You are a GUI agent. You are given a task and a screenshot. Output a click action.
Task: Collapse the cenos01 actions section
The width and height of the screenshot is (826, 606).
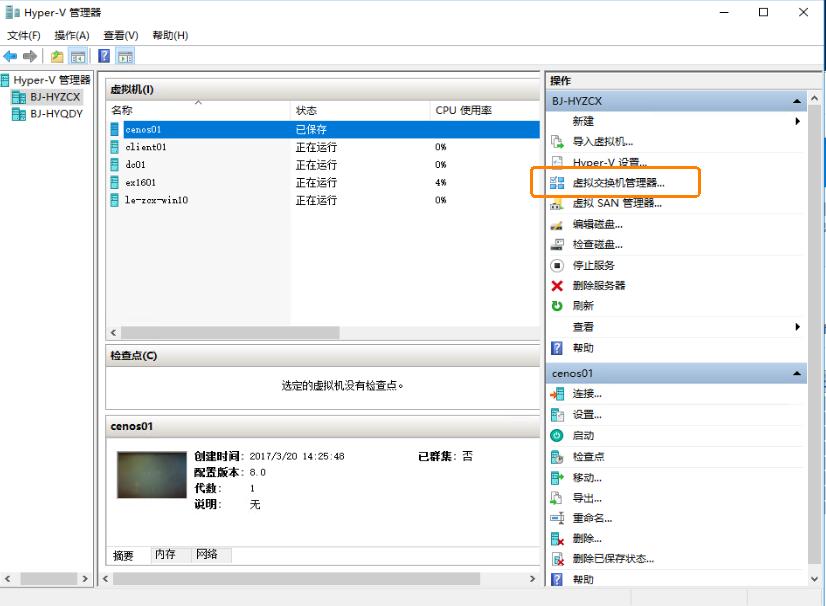797,372
